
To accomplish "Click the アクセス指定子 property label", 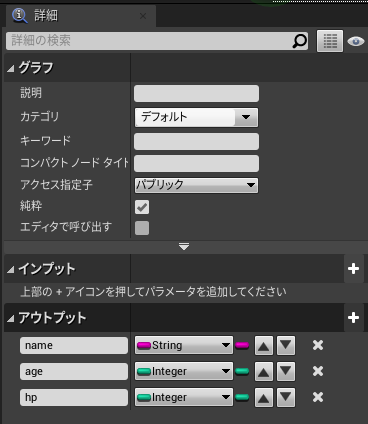I will click(x=56, y=185).
